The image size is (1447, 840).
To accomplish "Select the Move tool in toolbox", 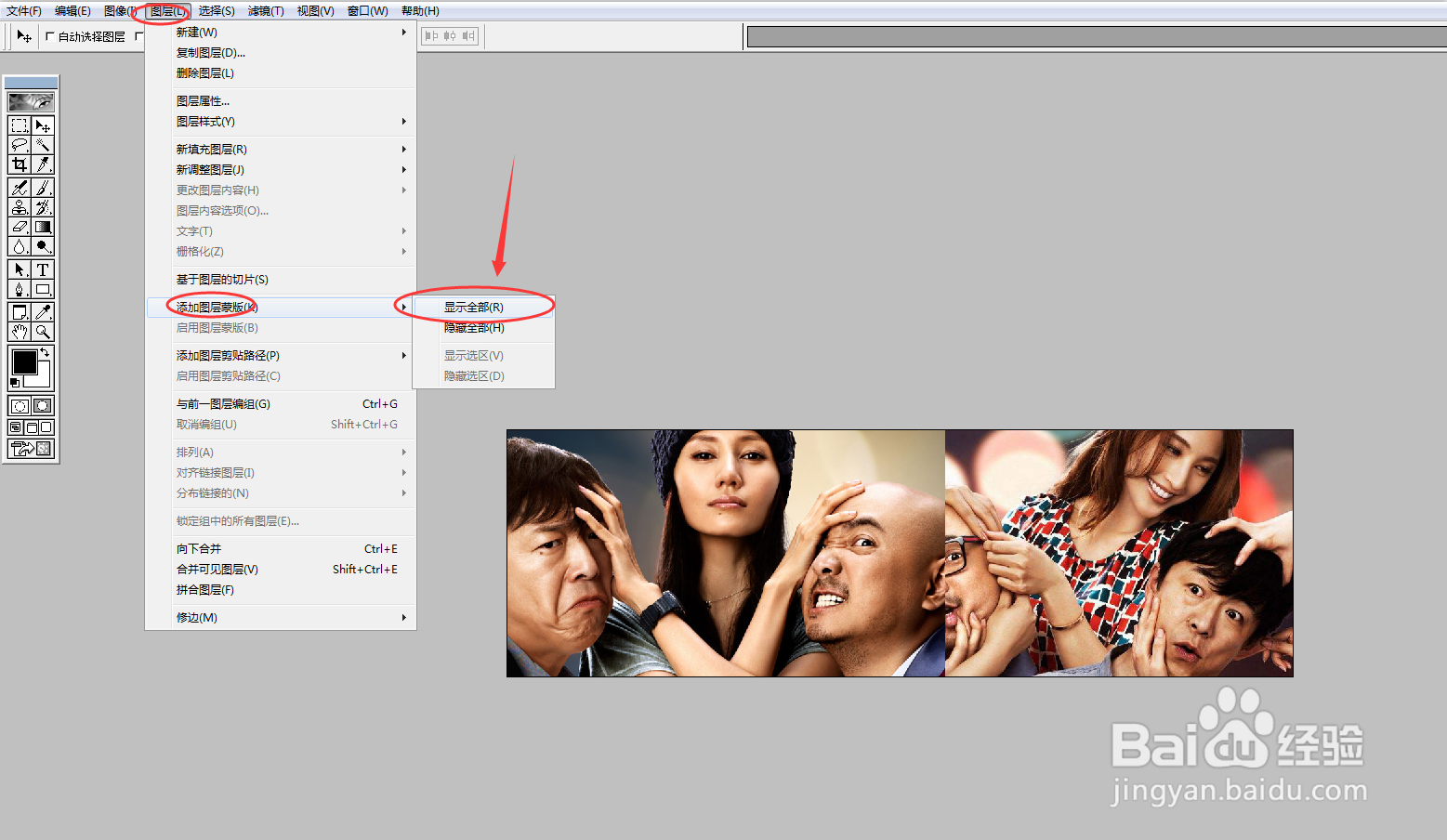I will click(x=43, y=125).
